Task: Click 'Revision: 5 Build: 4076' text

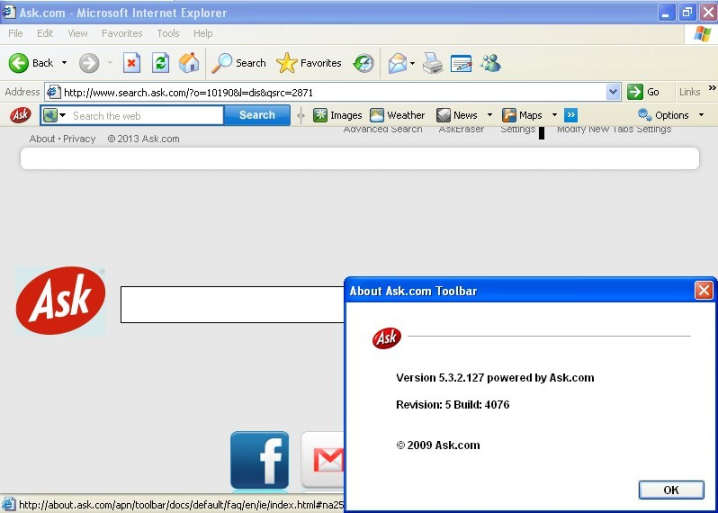Action: point(452,405)
